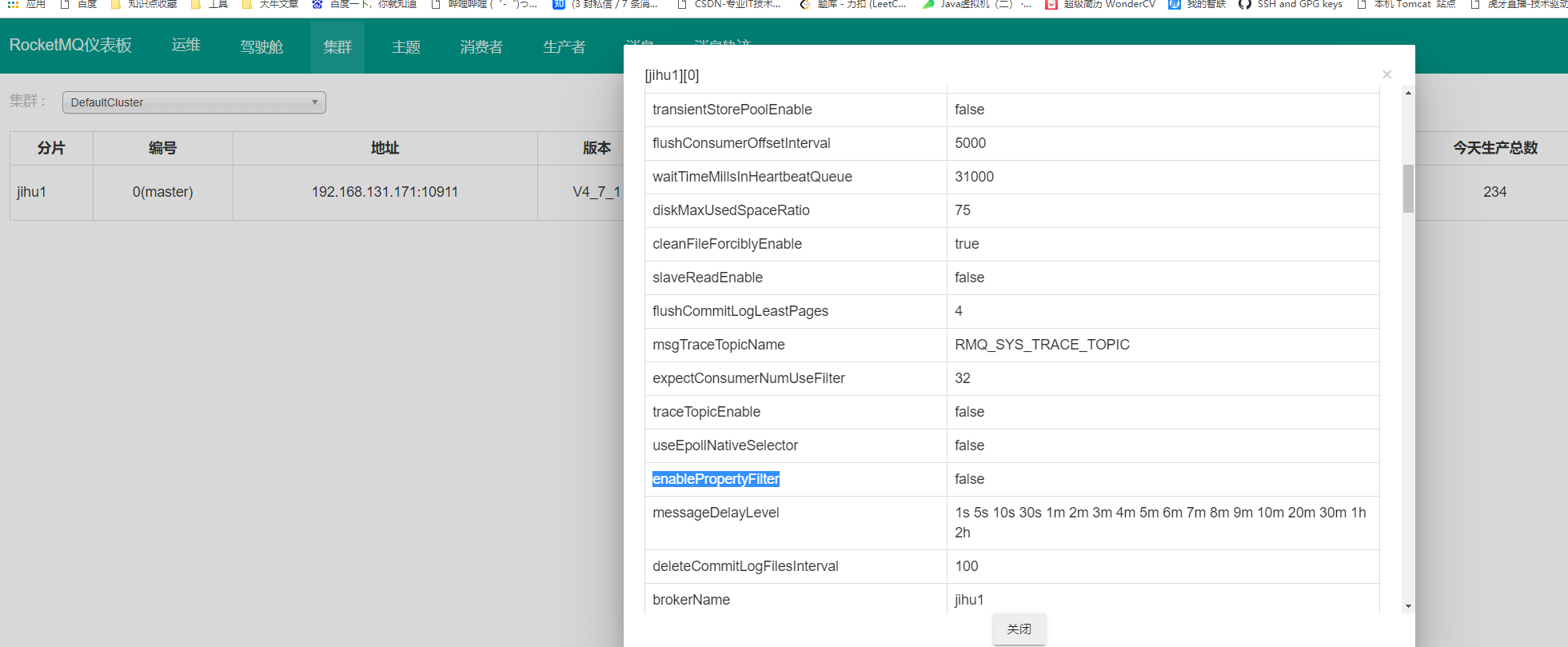1568x647 pixels.
Task: Select the transientStorePoolEnable property name
Action: click(732, 110)
